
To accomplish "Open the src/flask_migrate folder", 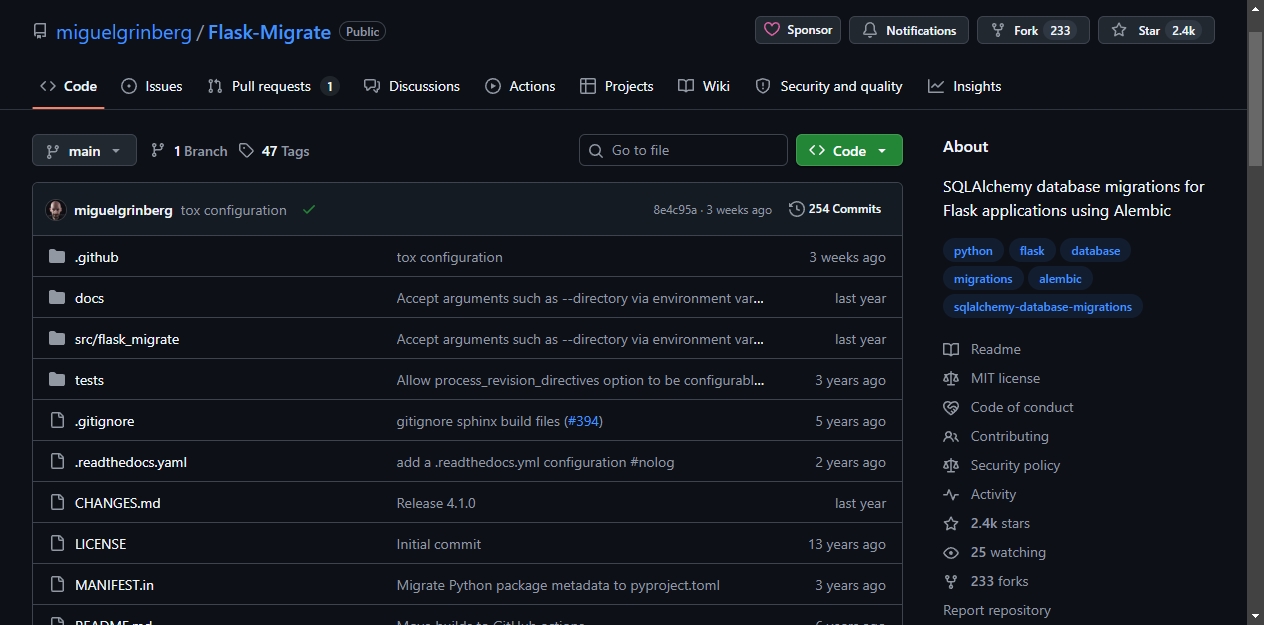I will [x=127, y=339].
